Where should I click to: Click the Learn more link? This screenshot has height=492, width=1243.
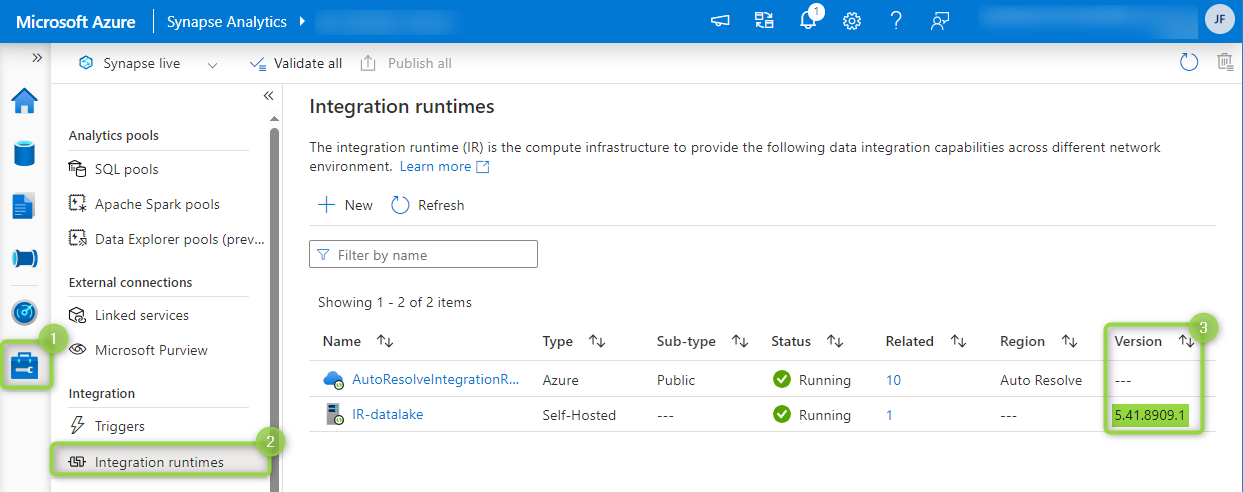[444, 166]
